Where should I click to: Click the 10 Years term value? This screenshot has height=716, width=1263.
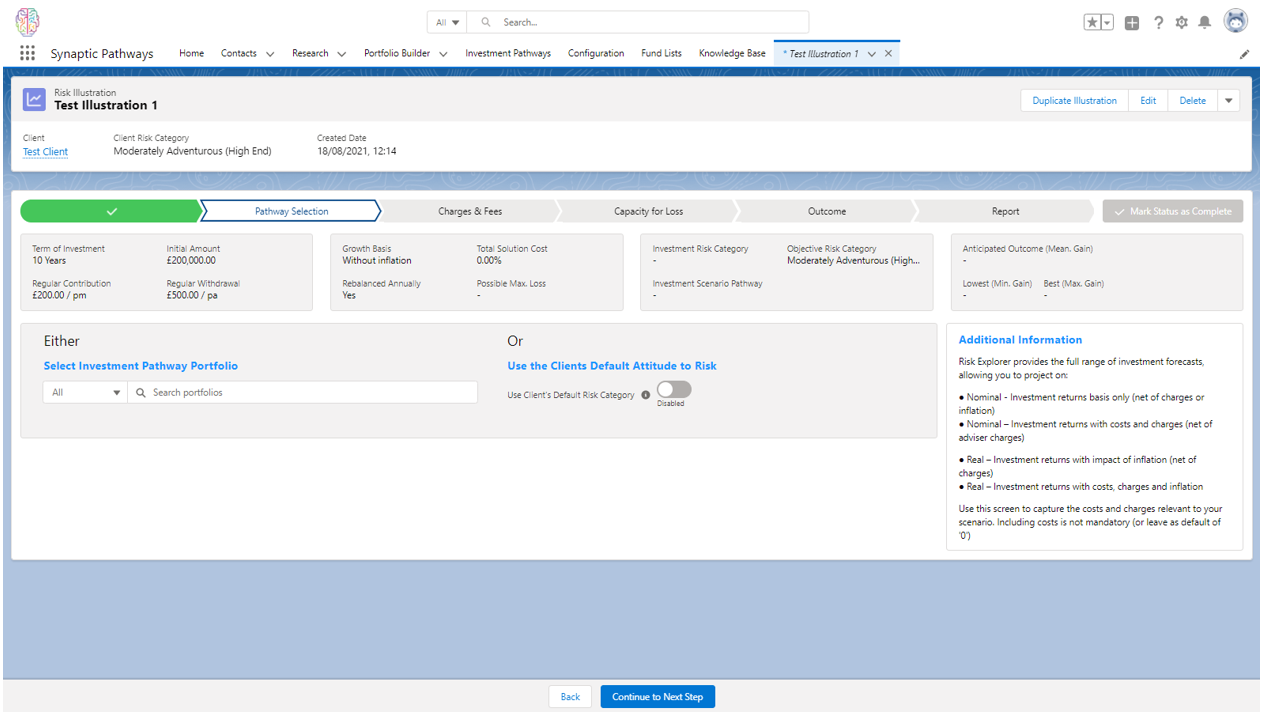click(x=49, y=260)
